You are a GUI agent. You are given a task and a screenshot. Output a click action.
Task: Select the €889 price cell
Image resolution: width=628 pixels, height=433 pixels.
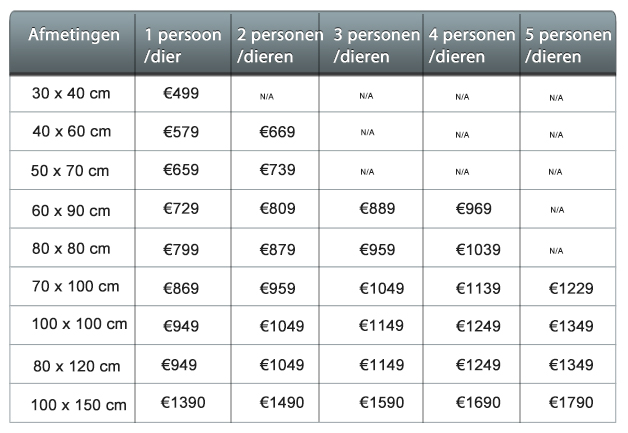tap(377, 209)
